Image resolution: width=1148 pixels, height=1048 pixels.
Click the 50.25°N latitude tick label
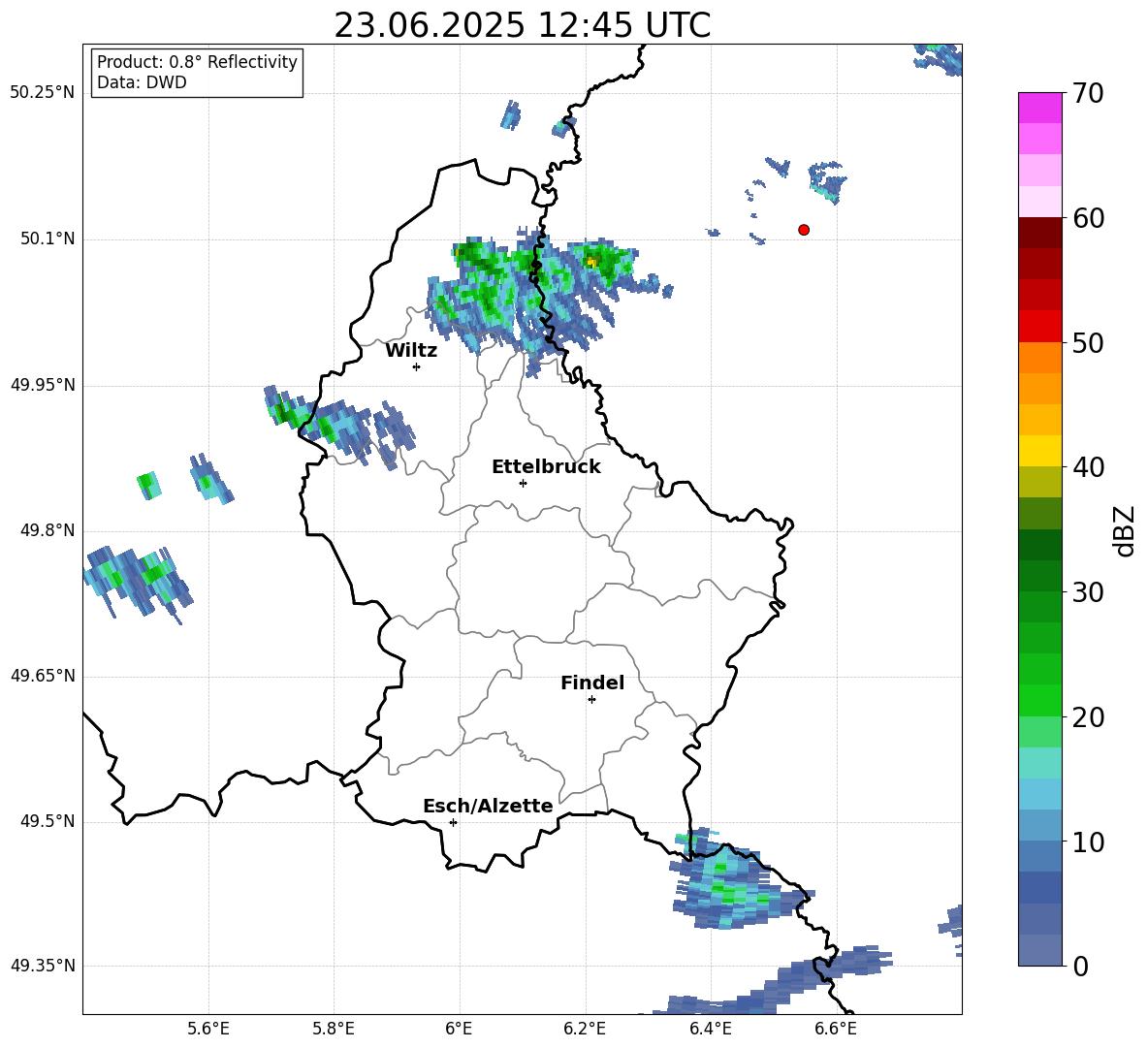(43, 93)
